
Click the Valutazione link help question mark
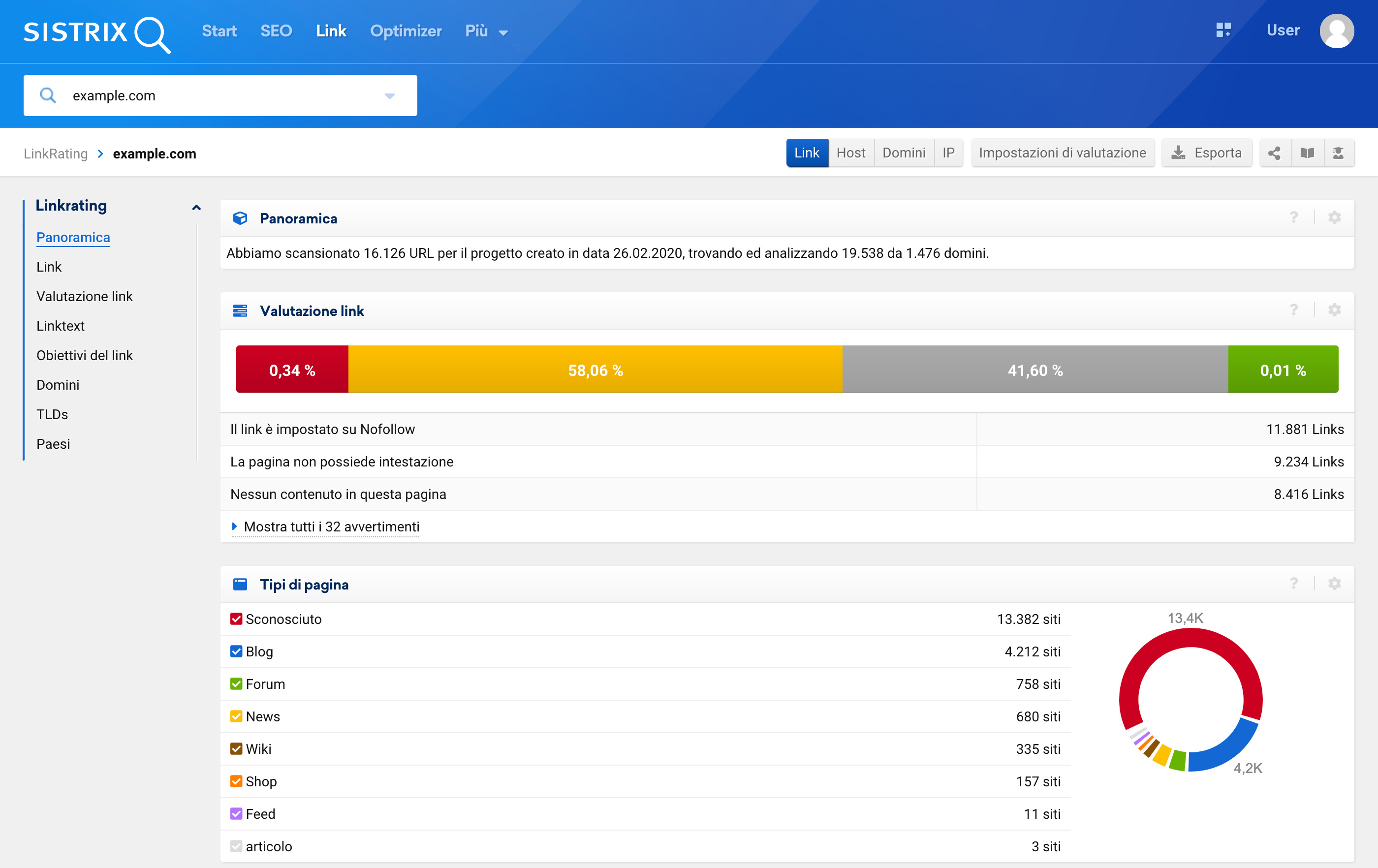point(1293,310)
